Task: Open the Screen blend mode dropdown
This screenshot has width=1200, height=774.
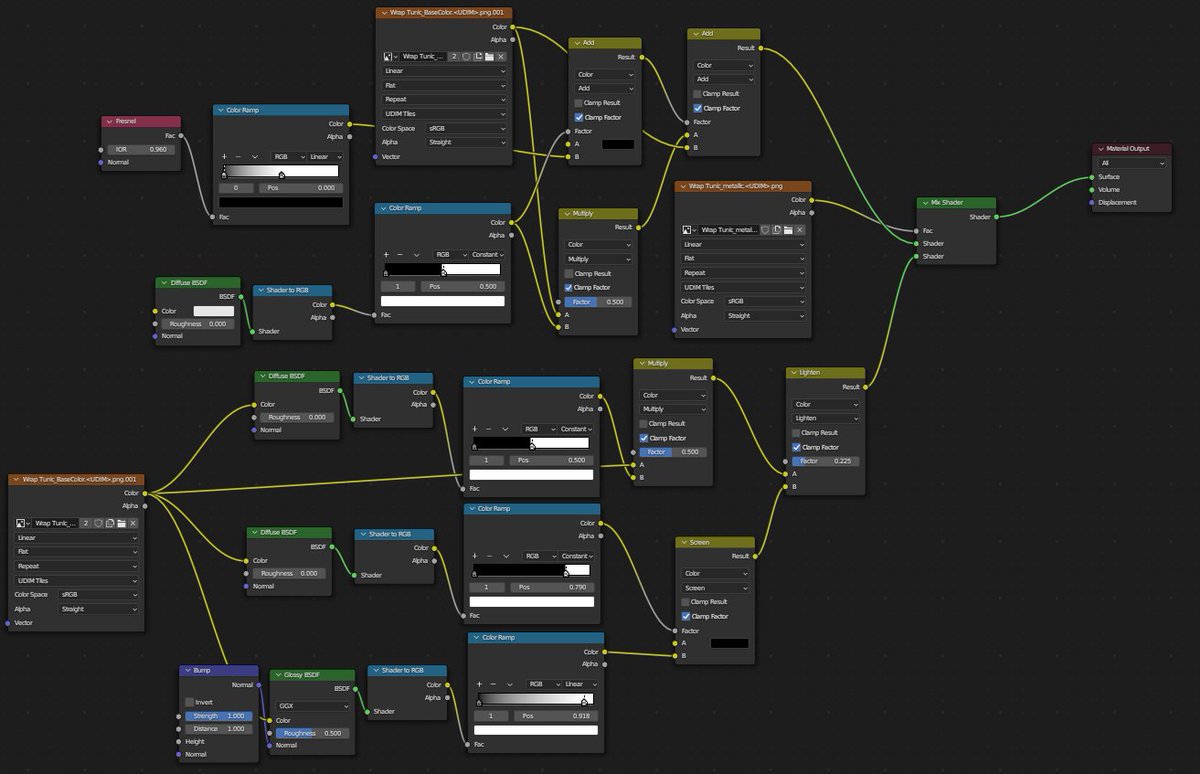Action: pyautogui.click(x=715, y=588)
